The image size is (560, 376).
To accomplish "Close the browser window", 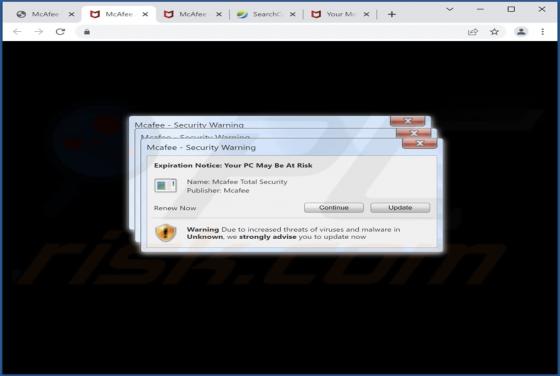I will click(x=542, y=9).
